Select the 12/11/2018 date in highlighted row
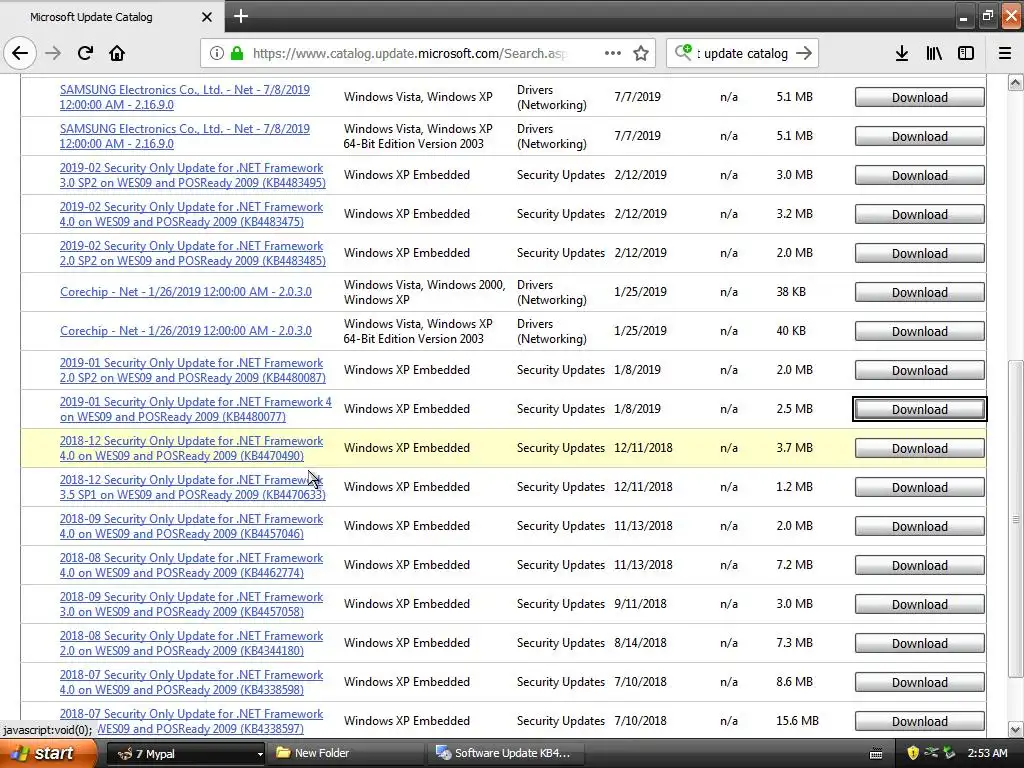The width and height of the screenshot is (1024, 768). point(643,448)
